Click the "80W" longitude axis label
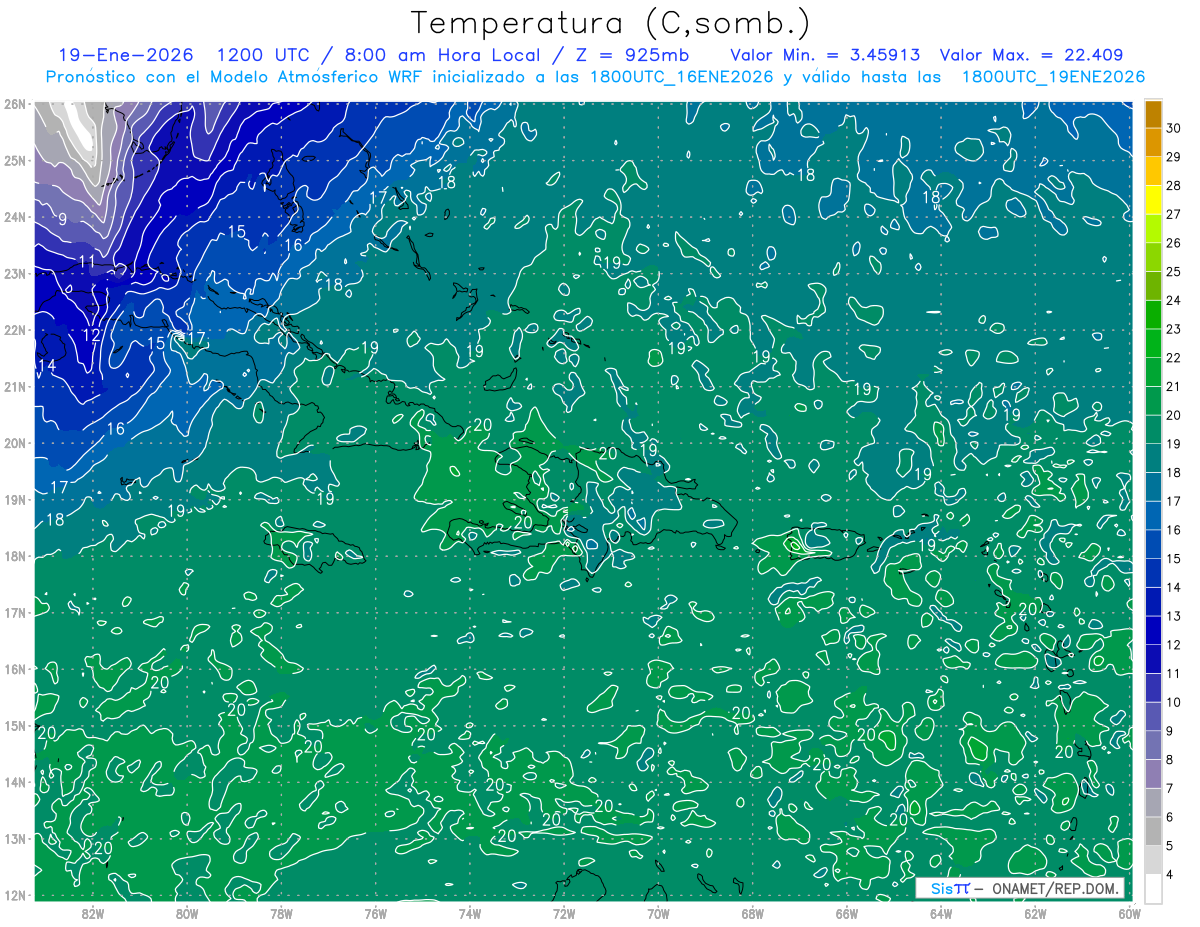The image size is (1200, 927). point(187,913)
